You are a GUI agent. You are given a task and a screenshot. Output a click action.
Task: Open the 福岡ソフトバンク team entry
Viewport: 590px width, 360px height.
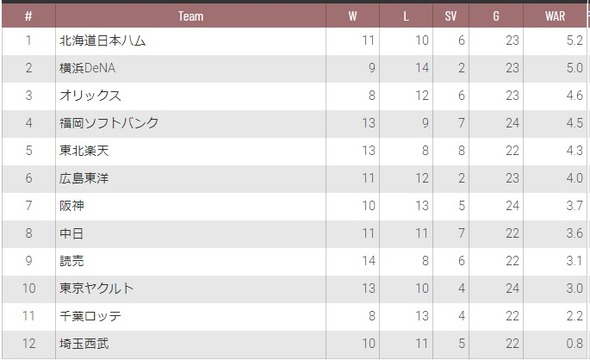coord(109,123)
